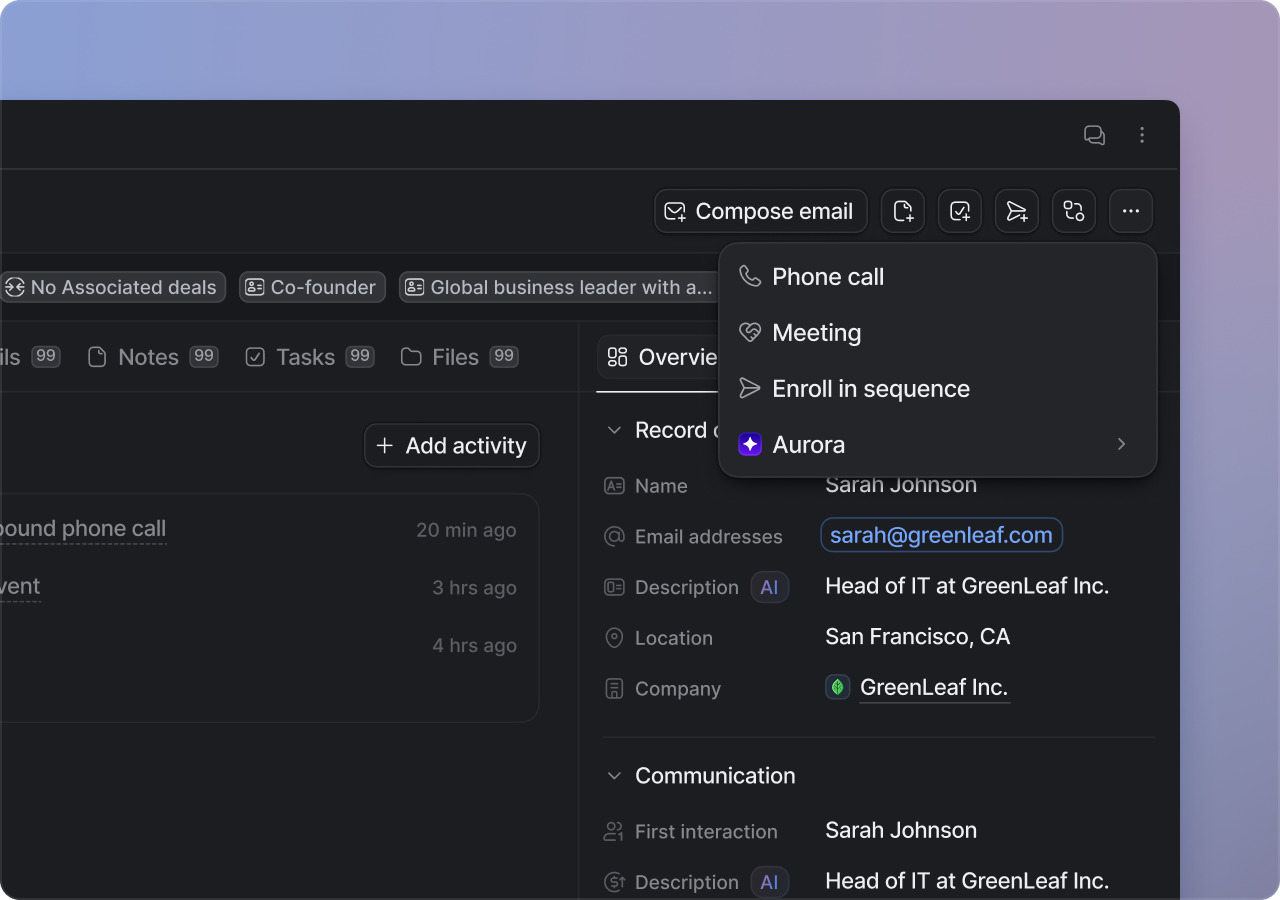The image size is (1280, 900).
Task: Click the San Francisco, CA location value
Action: click(918, 636)
